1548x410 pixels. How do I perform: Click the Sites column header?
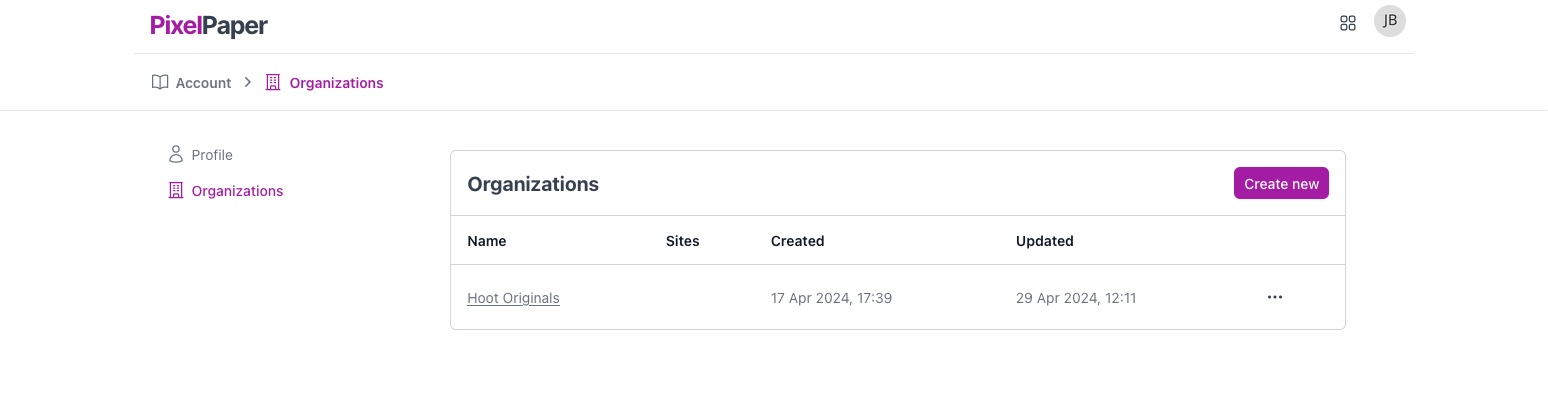pos(683,241)
